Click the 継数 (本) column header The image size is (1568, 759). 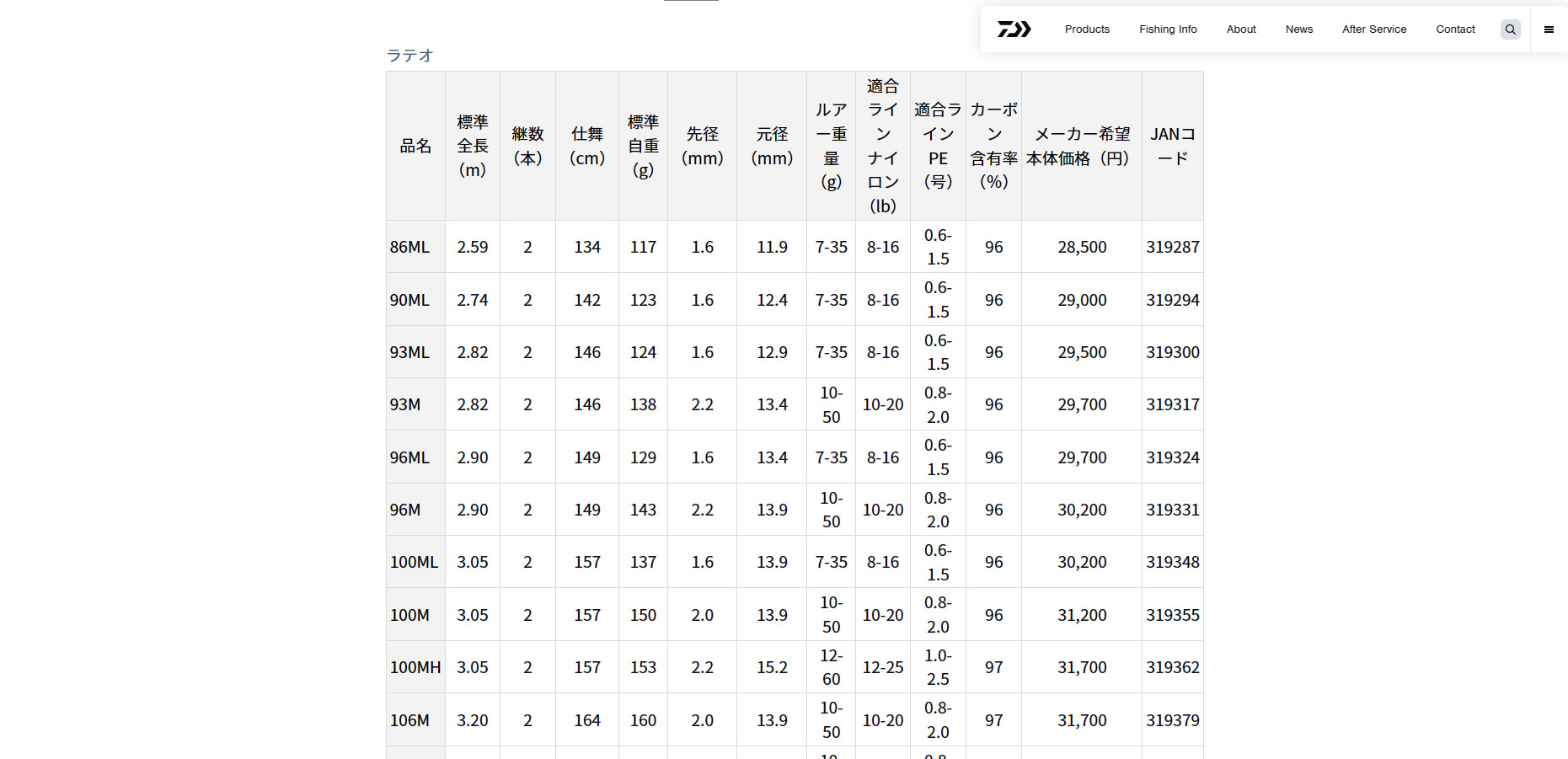pos(528,146)
